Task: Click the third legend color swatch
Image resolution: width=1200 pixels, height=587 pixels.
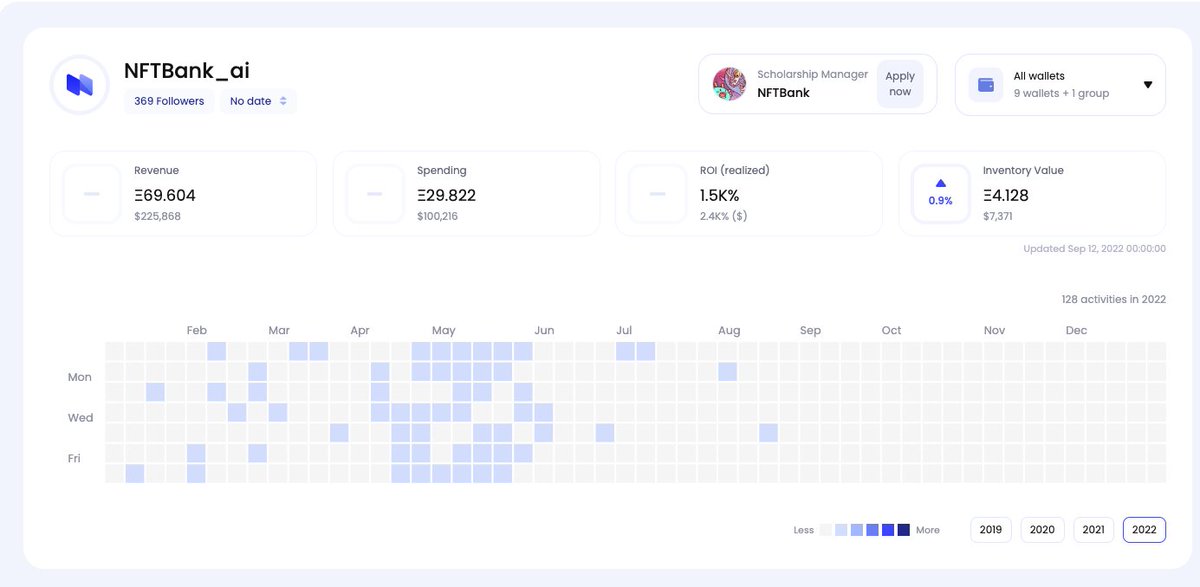Action: coord(857,530)
